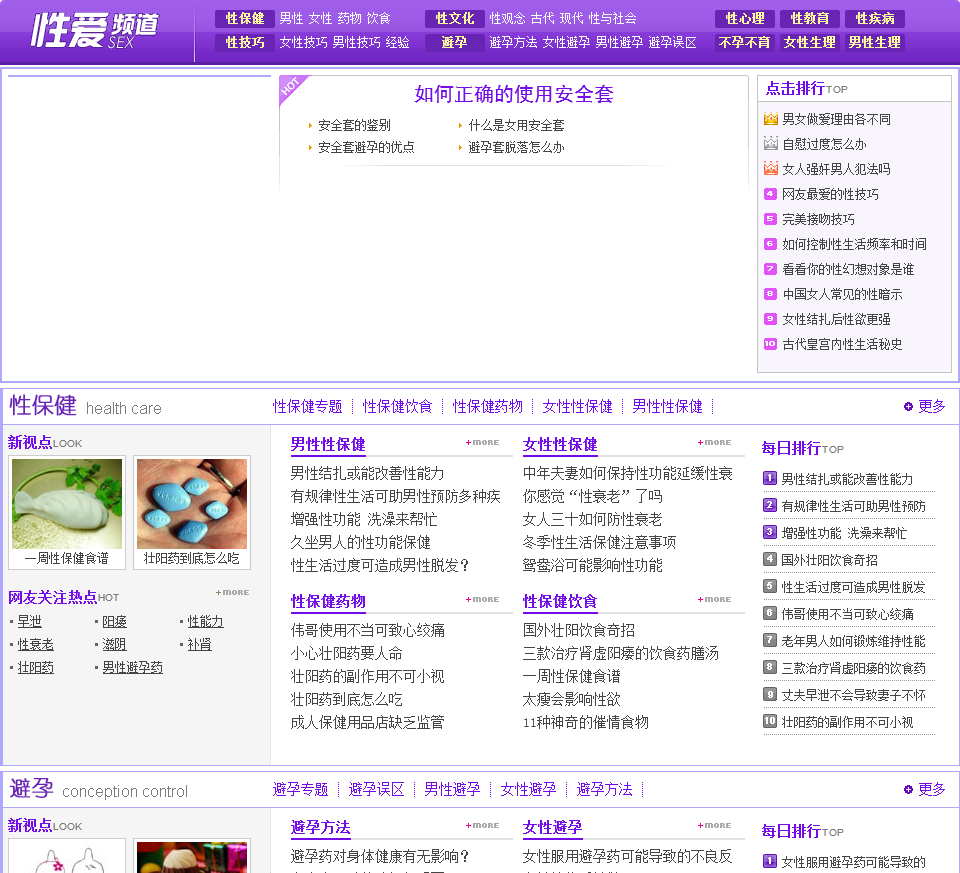
Task: Click rank 8 badge beside 中国女人常见的性暗示
Action: pyautogui.click(x=770, y=294)
